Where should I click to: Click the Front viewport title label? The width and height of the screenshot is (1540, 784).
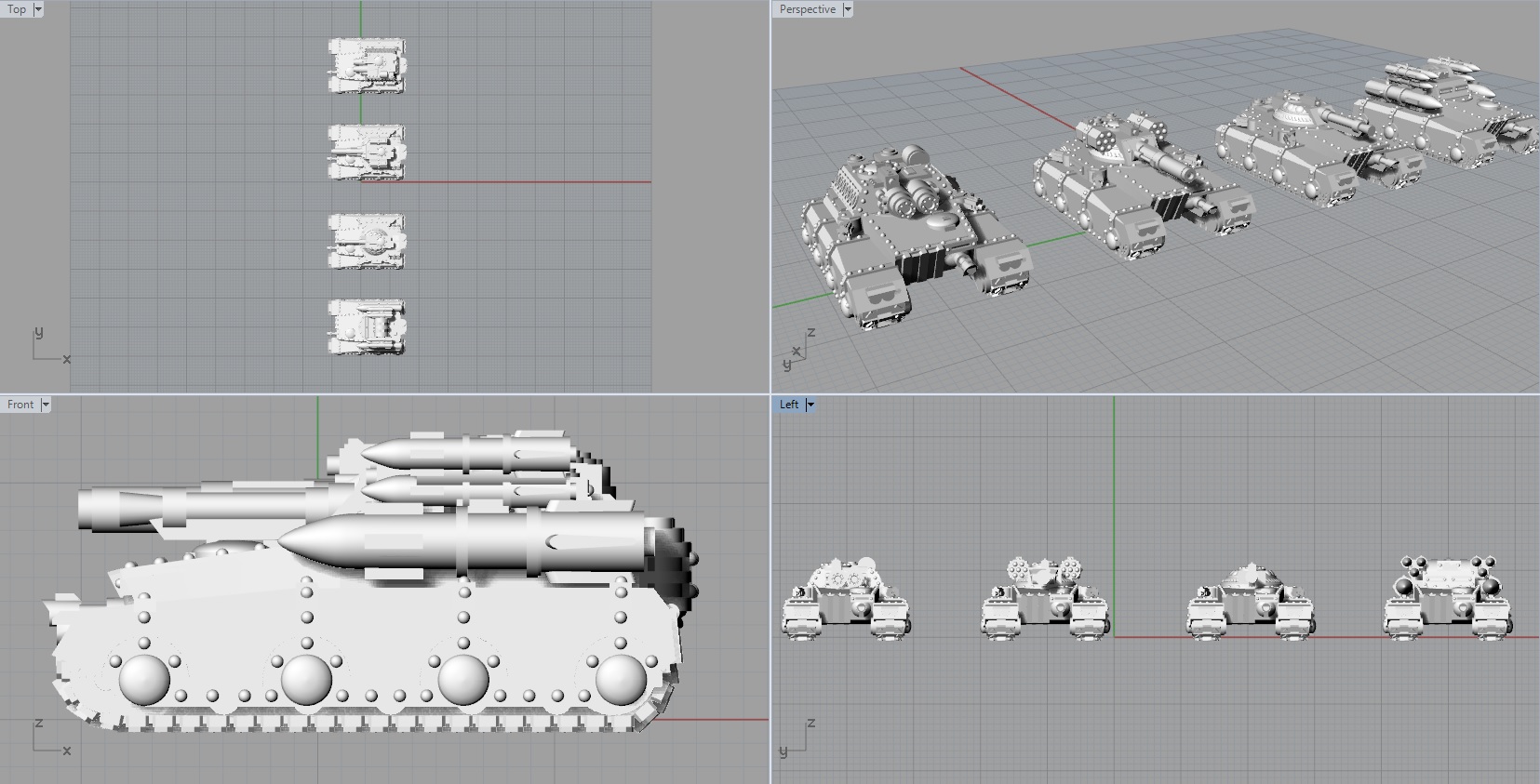[20, 405]
